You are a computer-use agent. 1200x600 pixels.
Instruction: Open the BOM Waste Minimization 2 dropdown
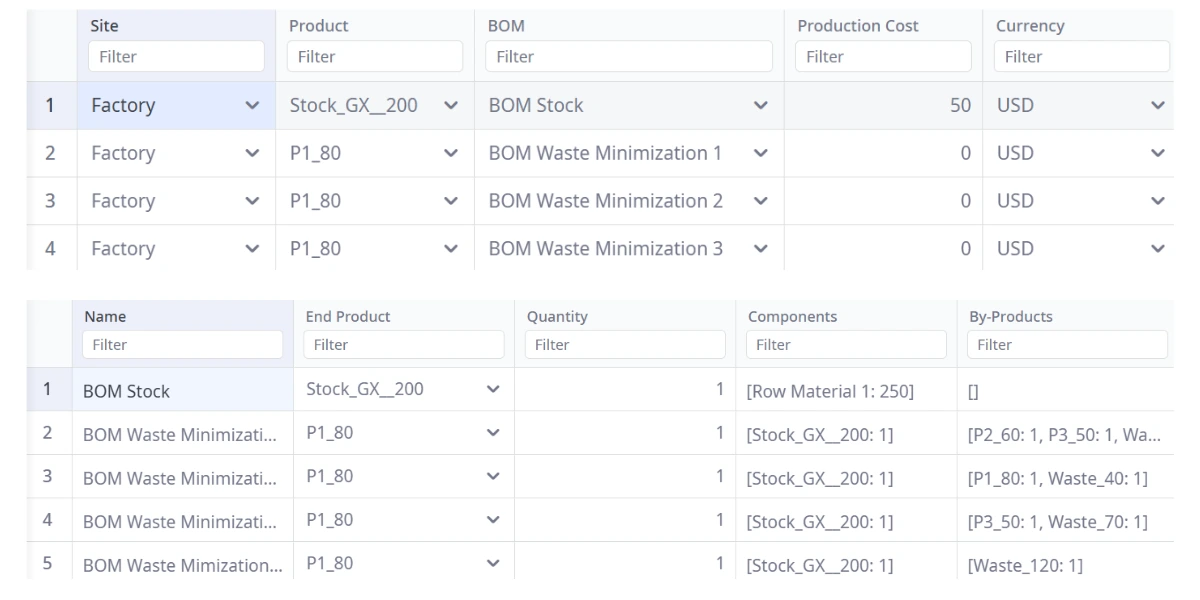[x=761, y=201]
